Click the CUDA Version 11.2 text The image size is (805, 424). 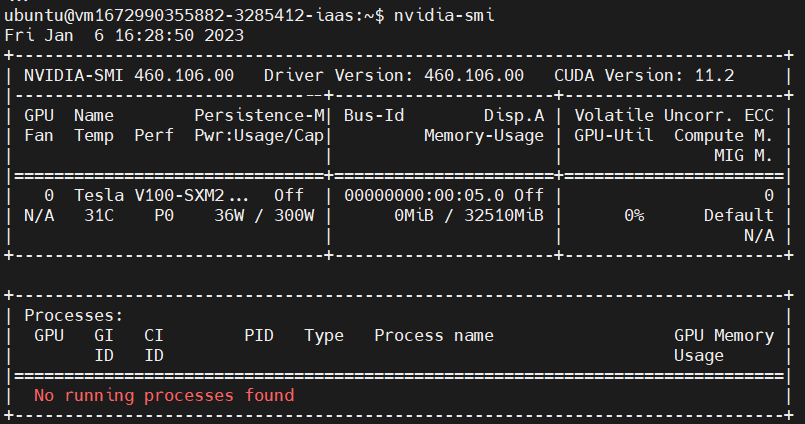(x=644, y=75)
